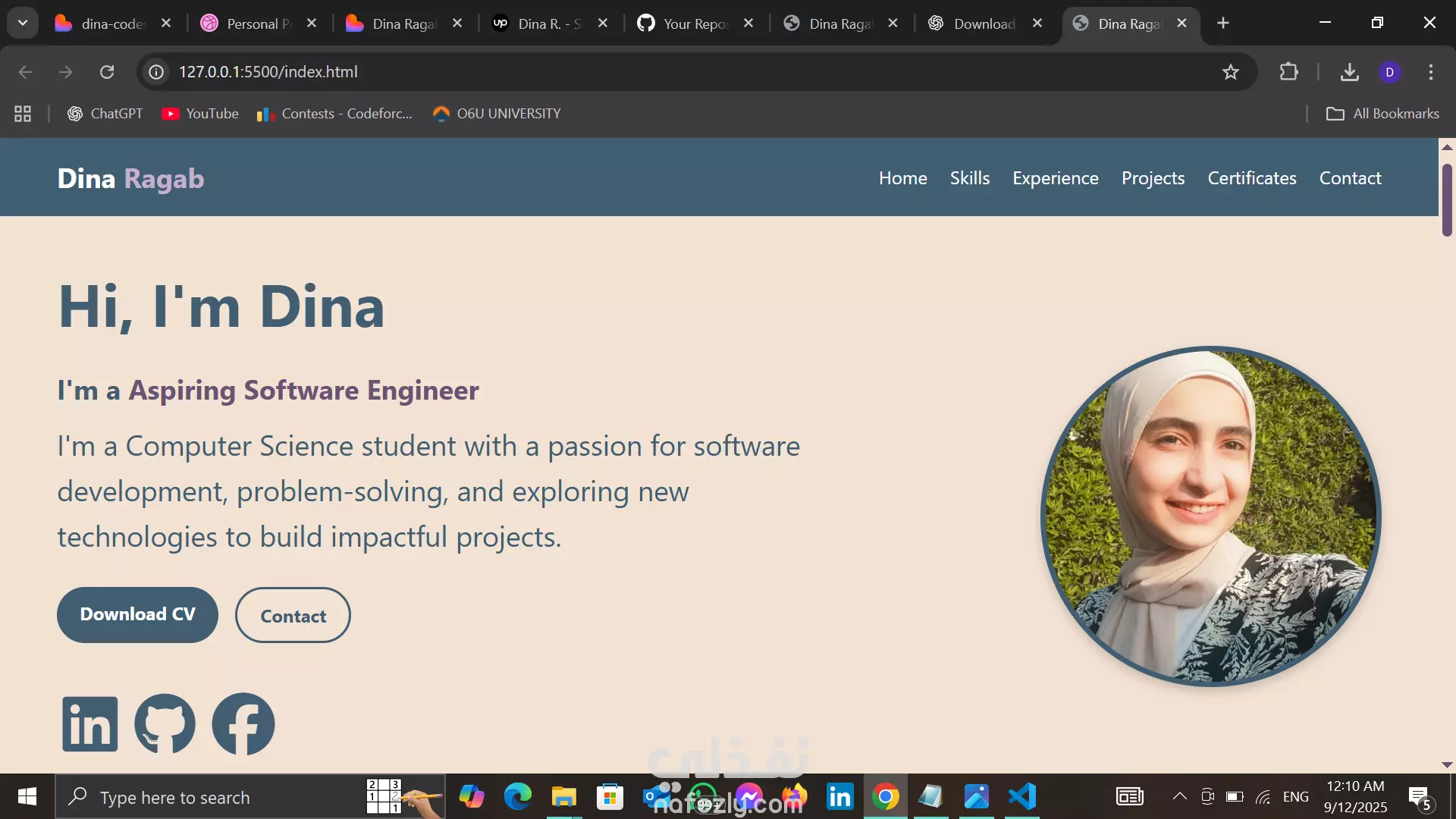Open the GitHub profile icon
The height and width of the screenshot is (819, 1456).
[165, 724]
